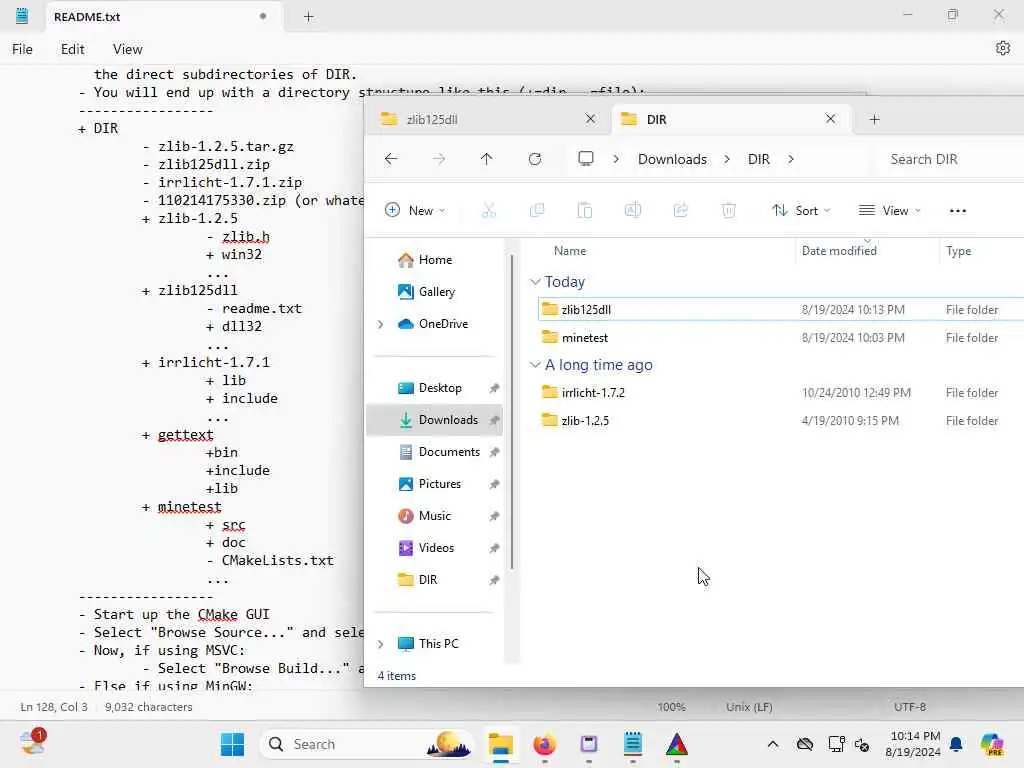Select the irrlicht-1.7.2 folder row
This screenshot has height=768, width=1024.
click(780, 392)
